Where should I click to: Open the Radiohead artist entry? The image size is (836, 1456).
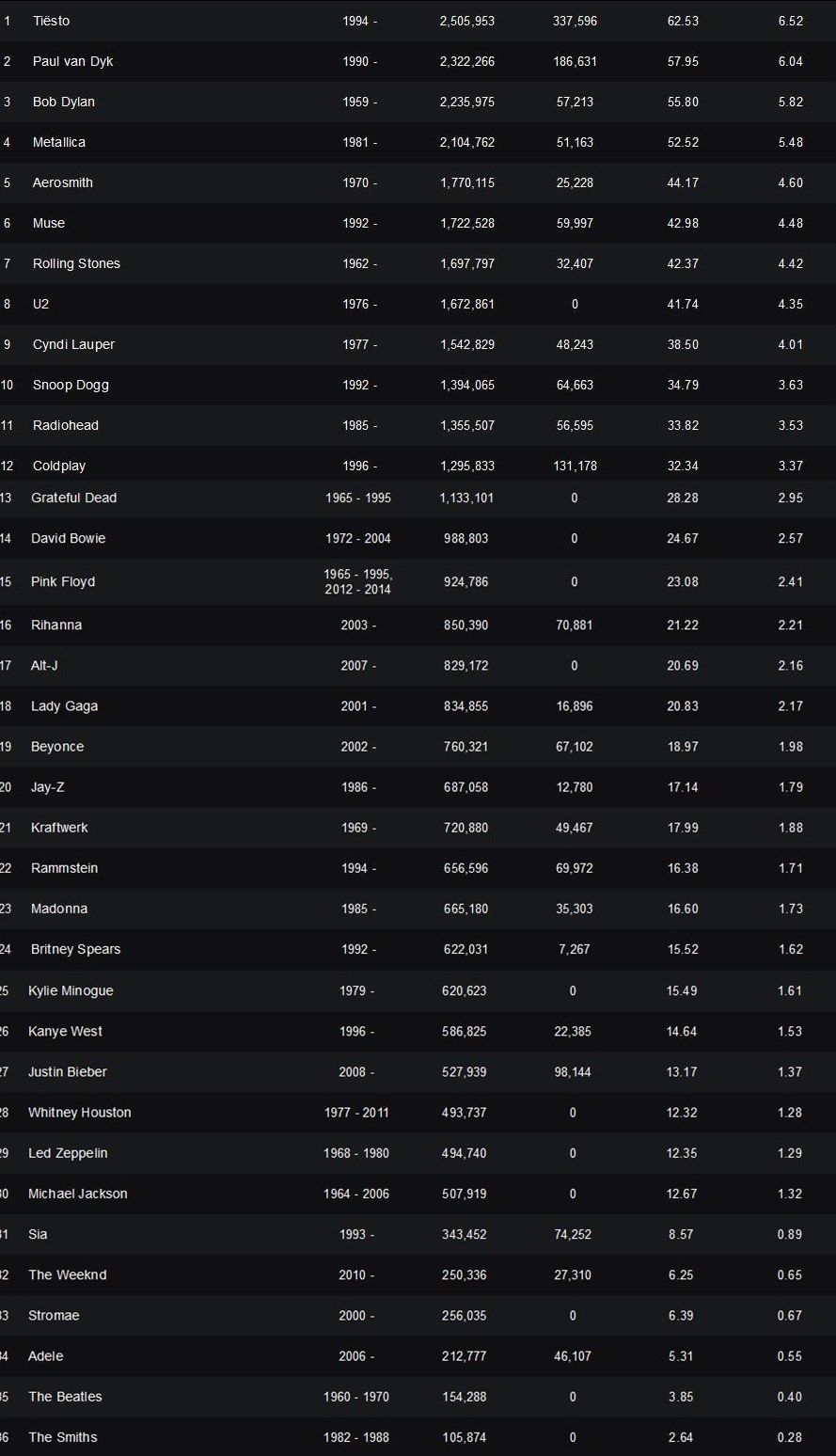(65, 425)
